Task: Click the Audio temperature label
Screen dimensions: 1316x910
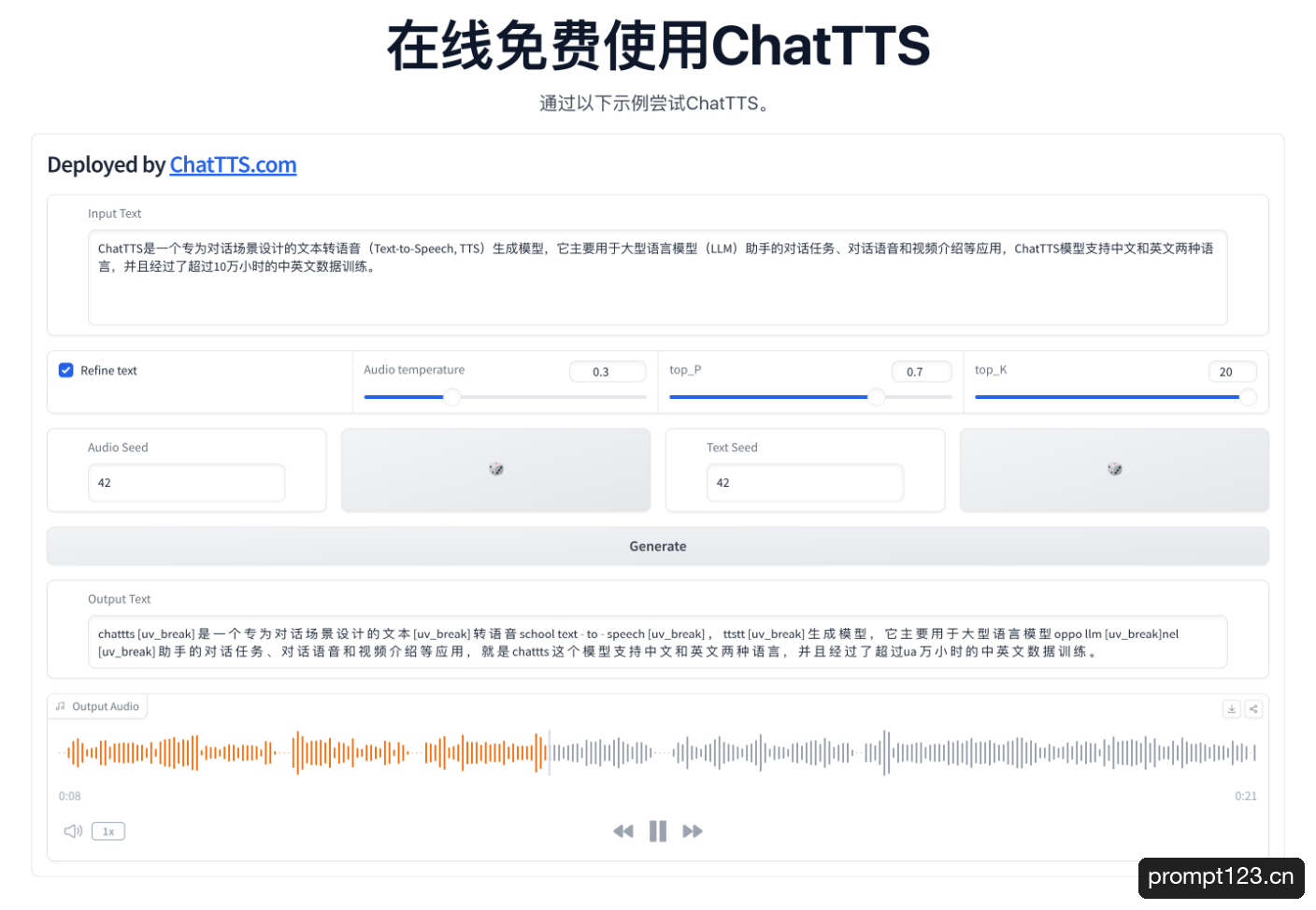Action: 414,370
